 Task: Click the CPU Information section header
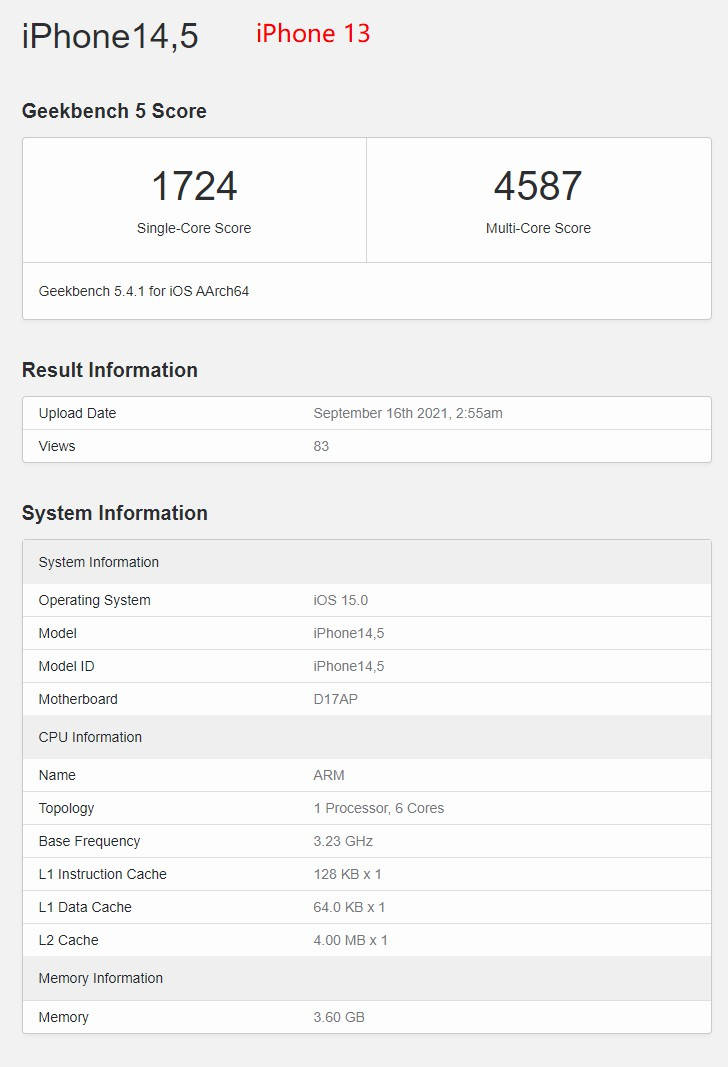point(367,737)
